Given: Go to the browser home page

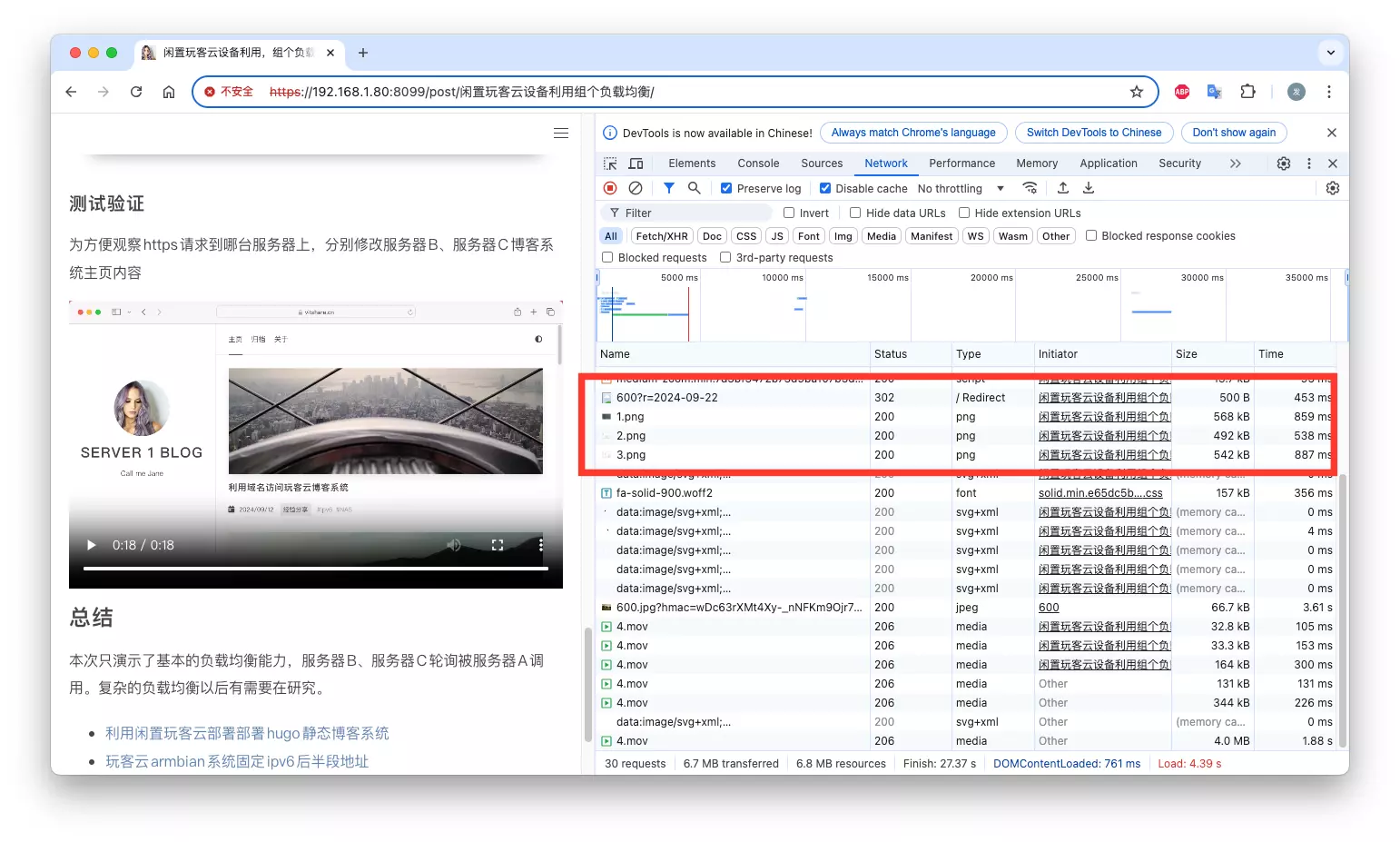Looking at the screenshot, I should pyautogui.click(x=169, y=92).
